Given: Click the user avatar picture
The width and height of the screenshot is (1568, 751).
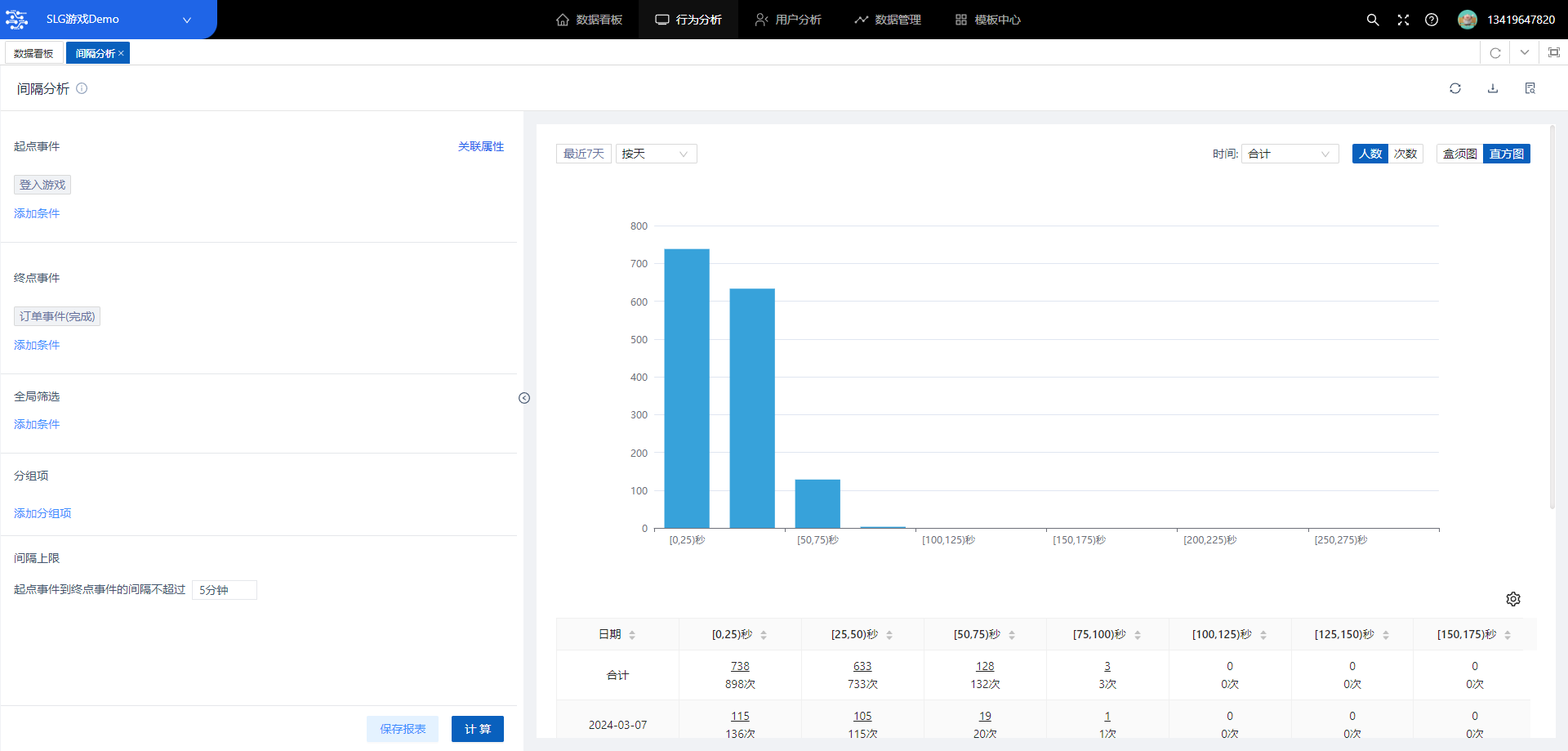Looking at the screenshot, I should [x=1468, y=20].
